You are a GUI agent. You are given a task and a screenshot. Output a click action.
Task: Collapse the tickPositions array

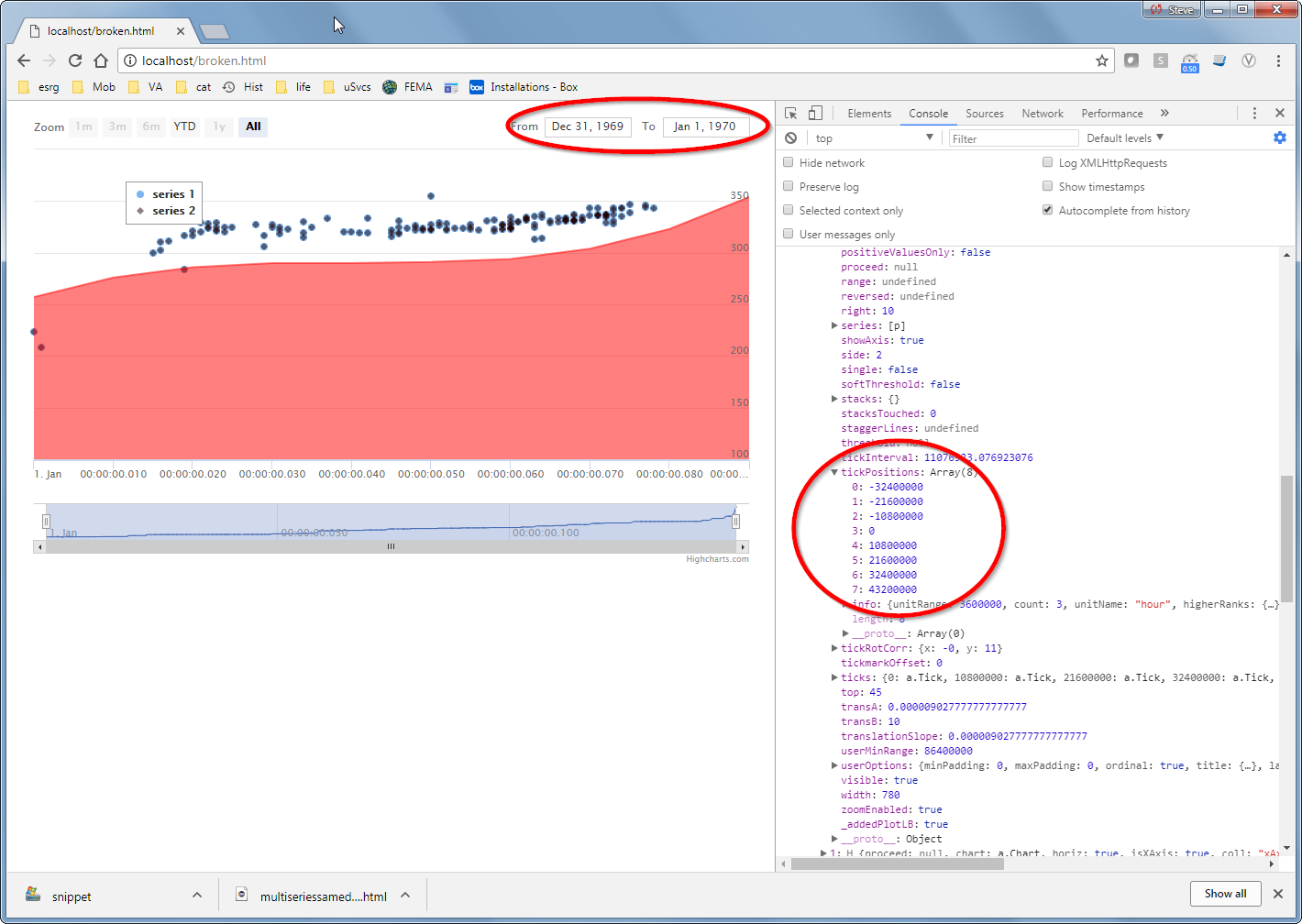834,472
